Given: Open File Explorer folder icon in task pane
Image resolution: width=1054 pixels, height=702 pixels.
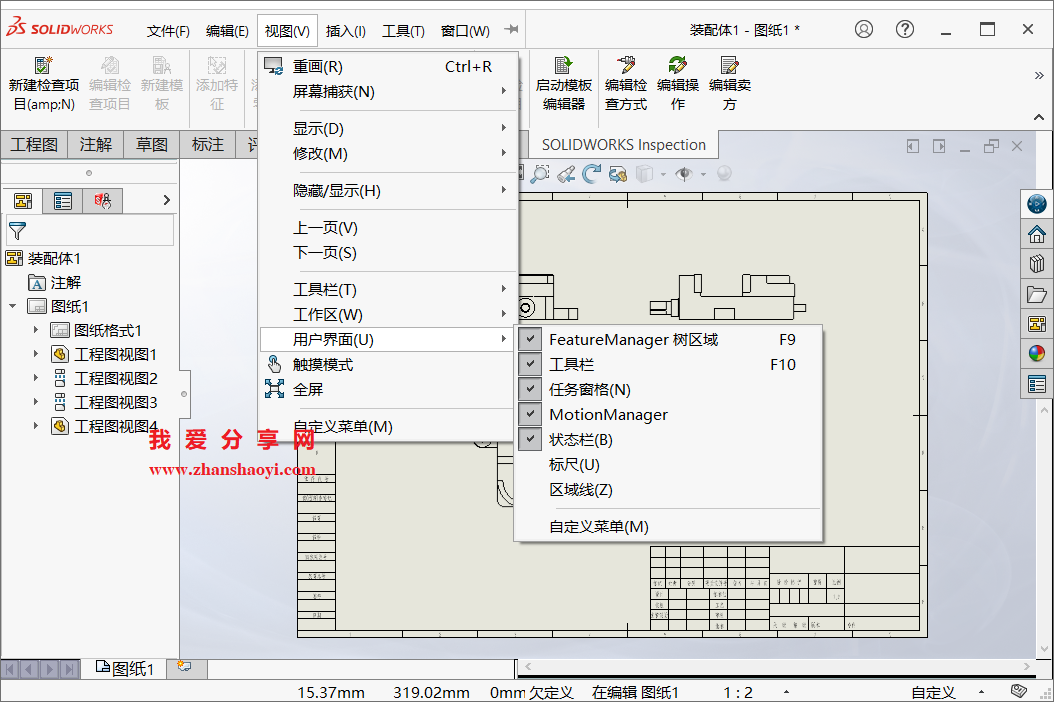Looking at the screenshot, I should [x=1037, y=294].
